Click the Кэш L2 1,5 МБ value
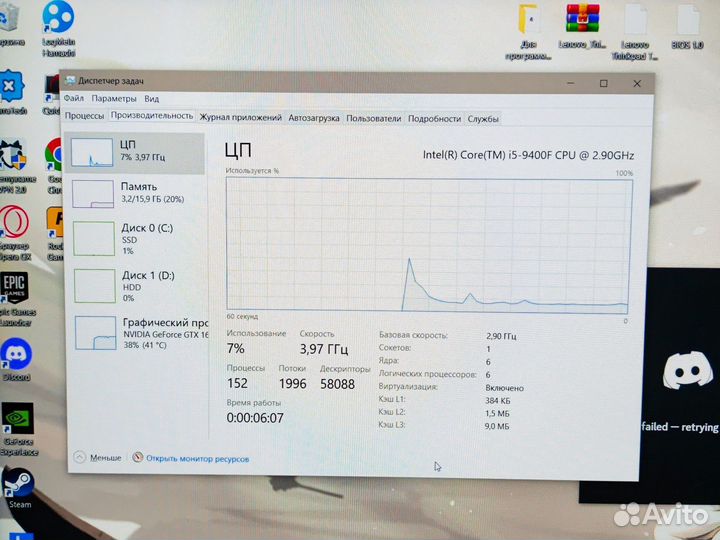This screenshot has width=720, height=540. (x=497, y=413)
